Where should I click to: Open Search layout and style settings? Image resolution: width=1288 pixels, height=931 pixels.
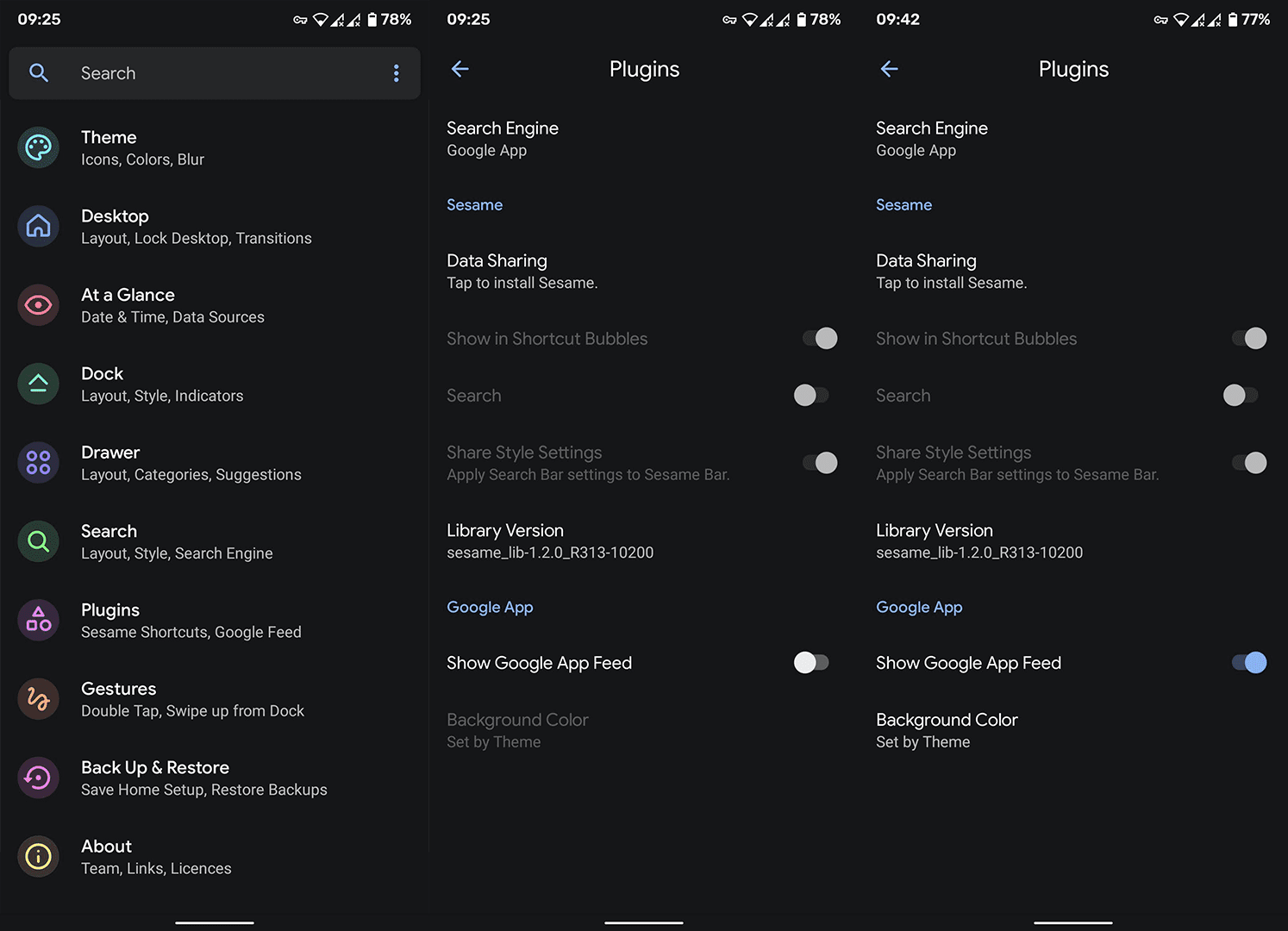click(x=215, y=541)
